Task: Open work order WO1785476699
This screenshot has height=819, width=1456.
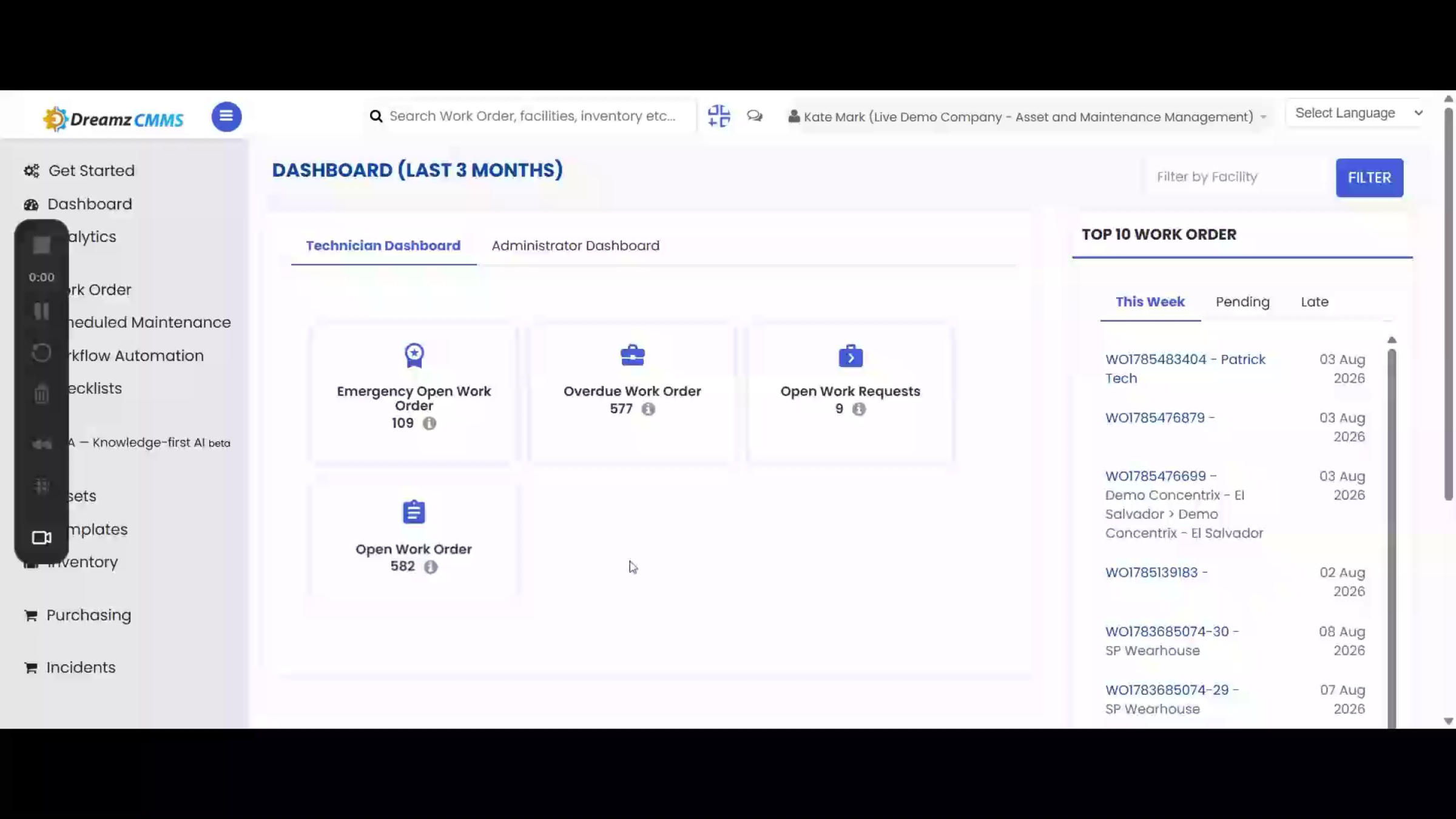Action: point(1161,476)
